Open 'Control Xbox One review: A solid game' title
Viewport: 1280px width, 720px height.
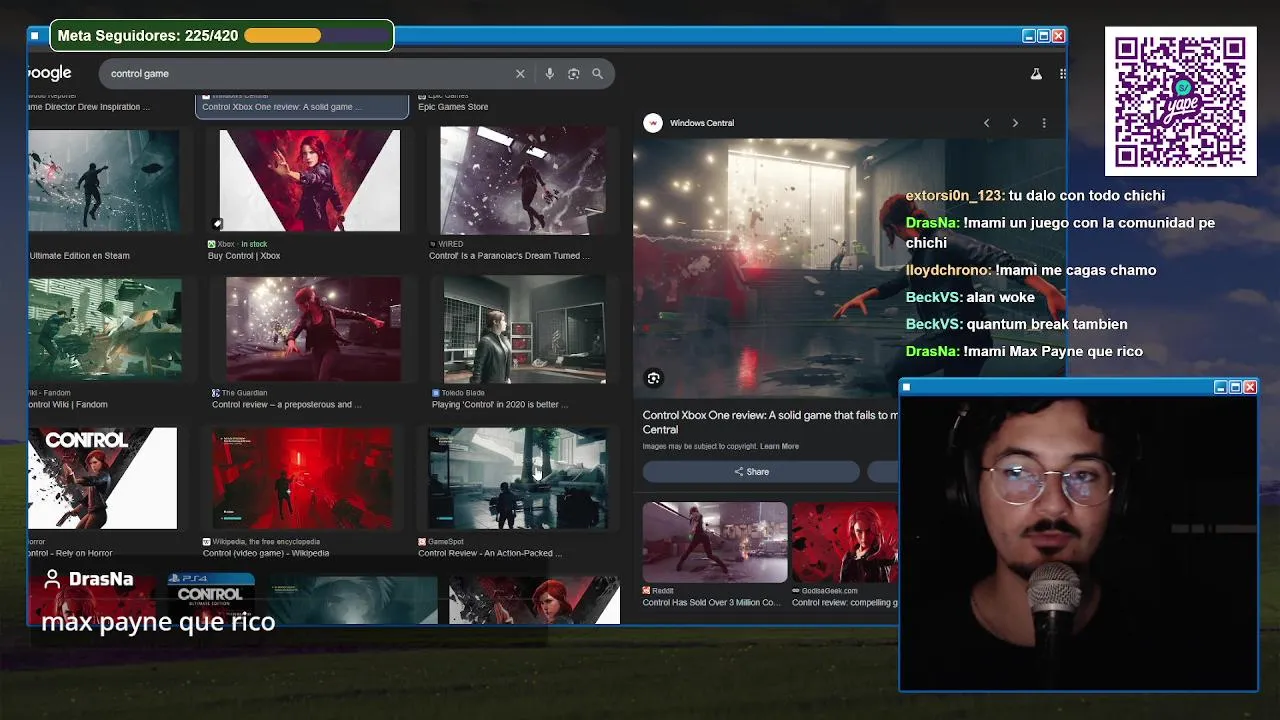(771, 421)
